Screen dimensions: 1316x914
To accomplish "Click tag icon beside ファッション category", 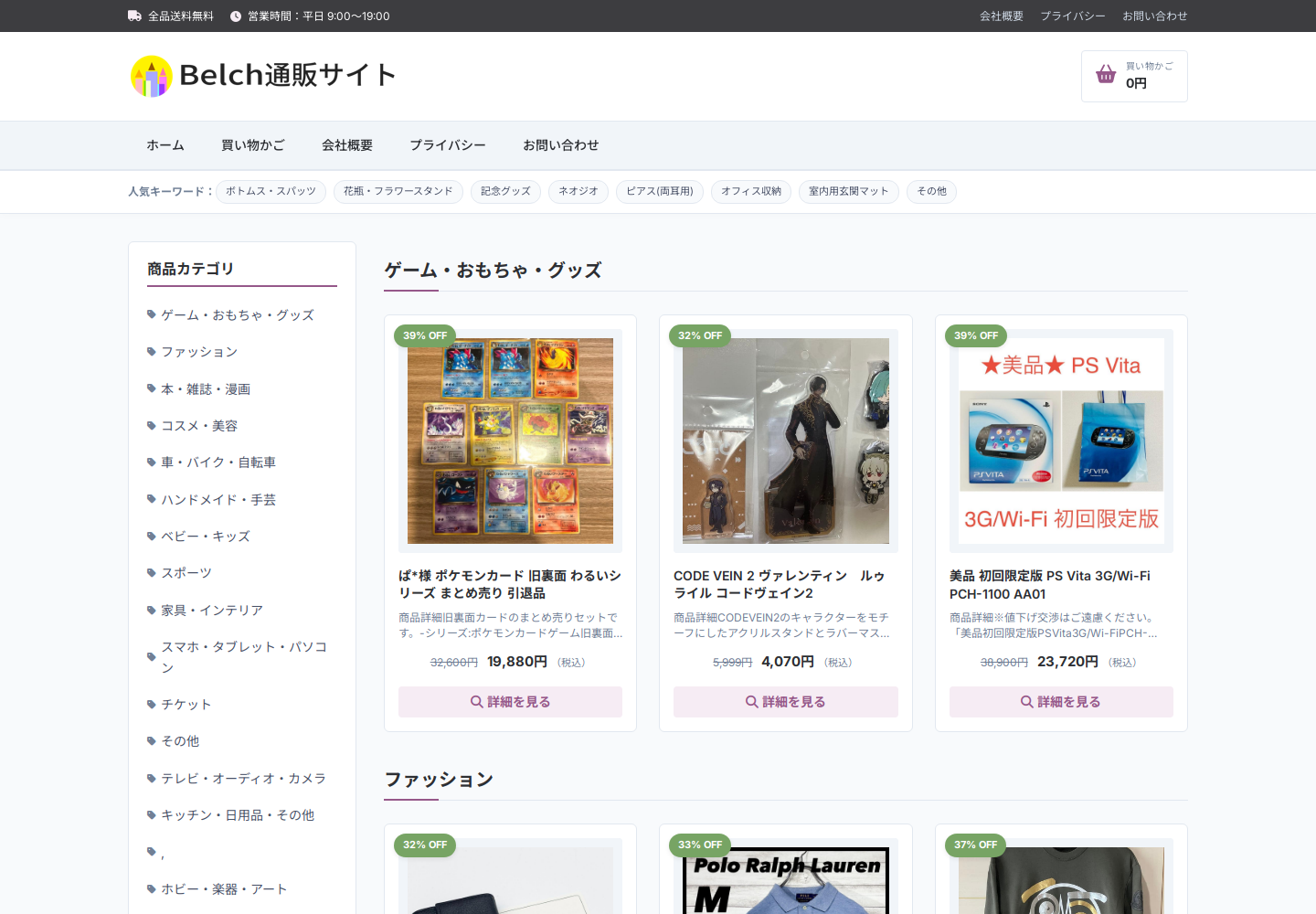I will 152,351.
